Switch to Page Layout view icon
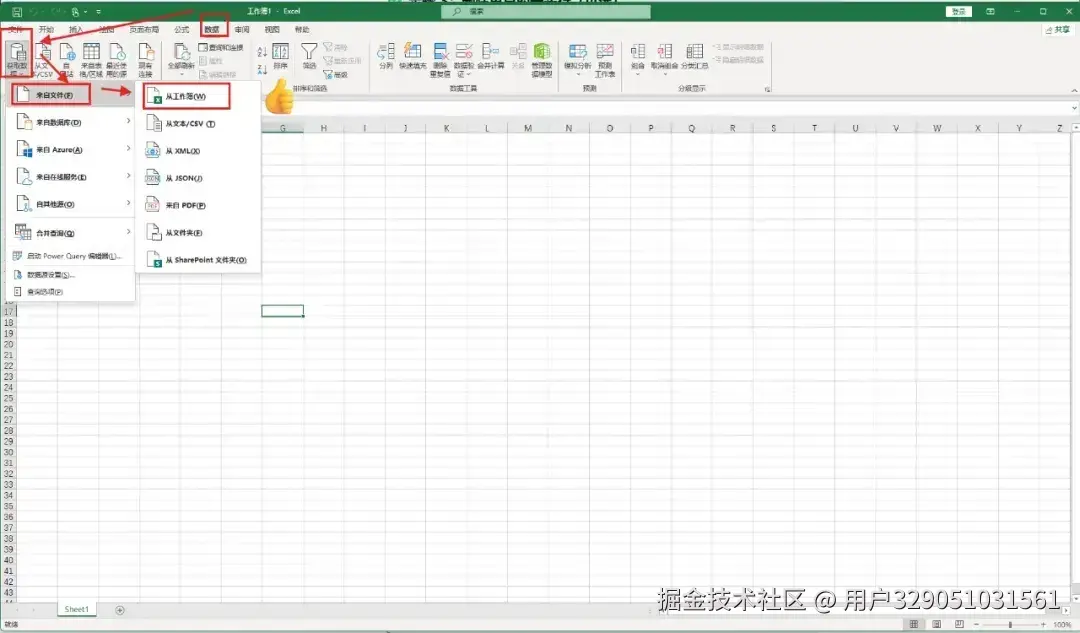 pos(937,624)
